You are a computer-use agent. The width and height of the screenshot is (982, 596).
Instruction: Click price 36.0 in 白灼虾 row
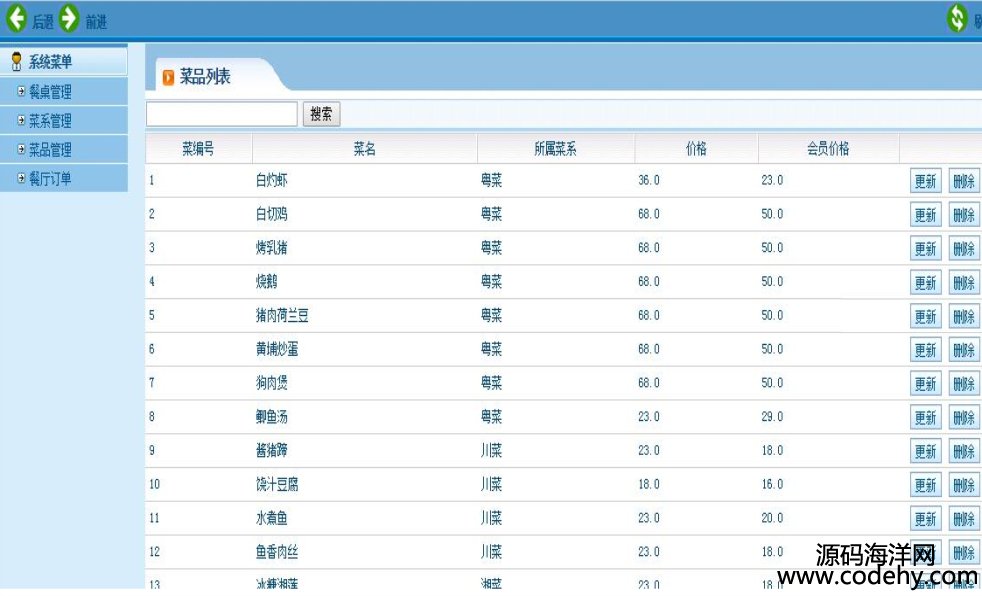[649, 180]
